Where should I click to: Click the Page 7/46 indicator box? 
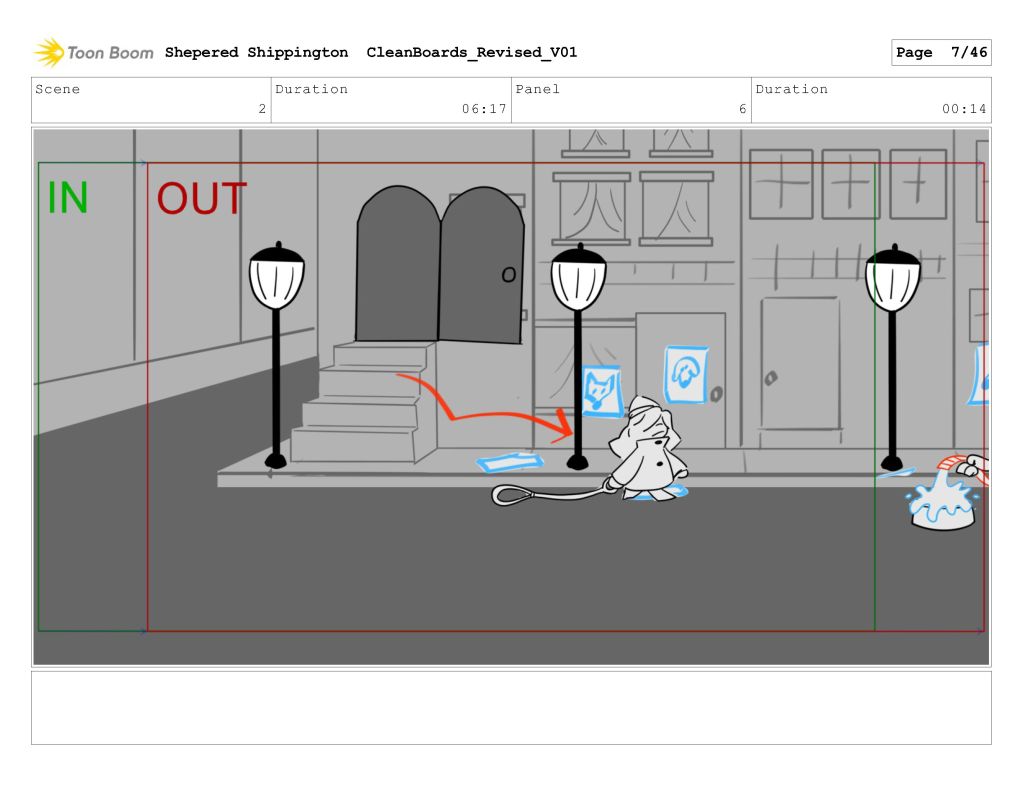940,53
